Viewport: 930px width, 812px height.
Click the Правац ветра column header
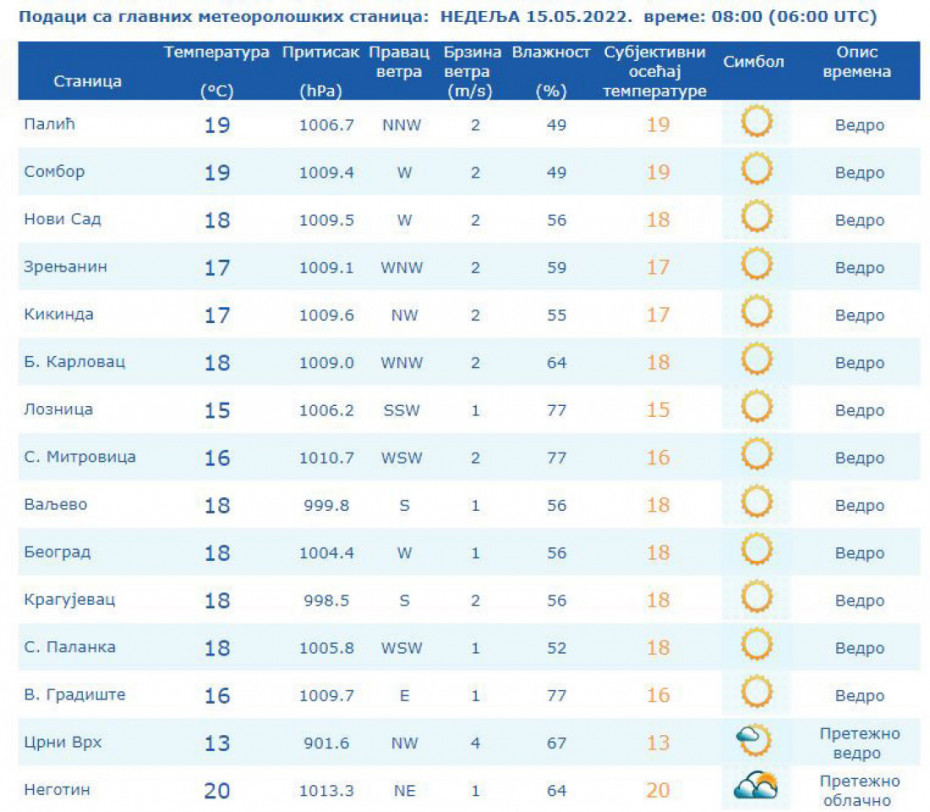399,62
